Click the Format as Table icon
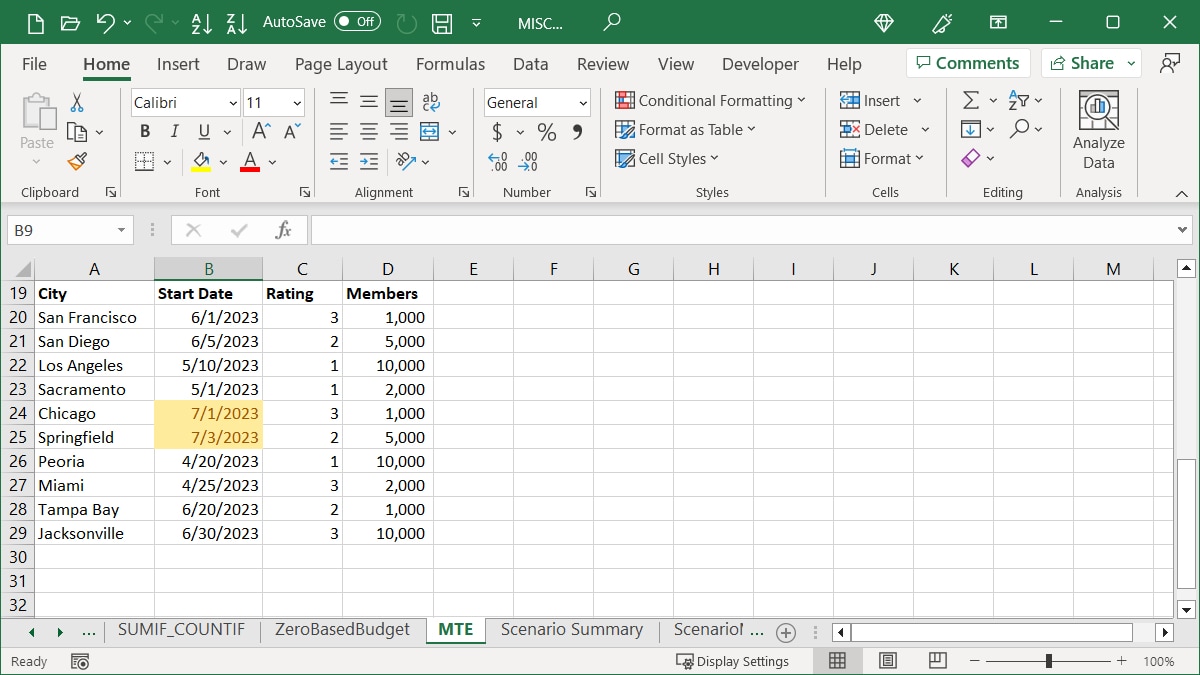 tap(627, 129)
